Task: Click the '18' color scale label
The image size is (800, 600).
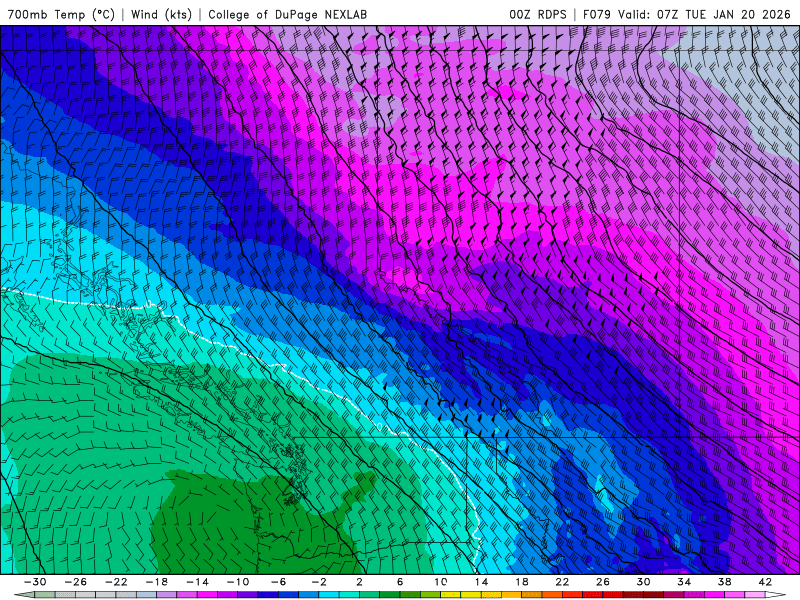Action: pos(521,582)
